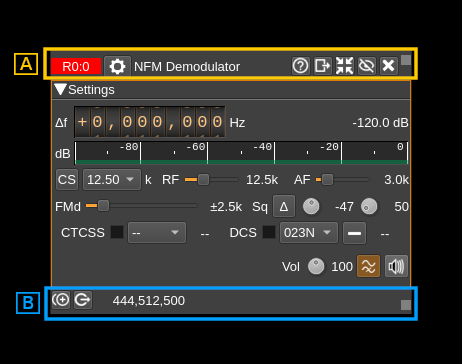Image resolution: width=462 pixels, height=364 pixels.
Task: Click the NFM Demodulator title text
Action: (187, 67)
